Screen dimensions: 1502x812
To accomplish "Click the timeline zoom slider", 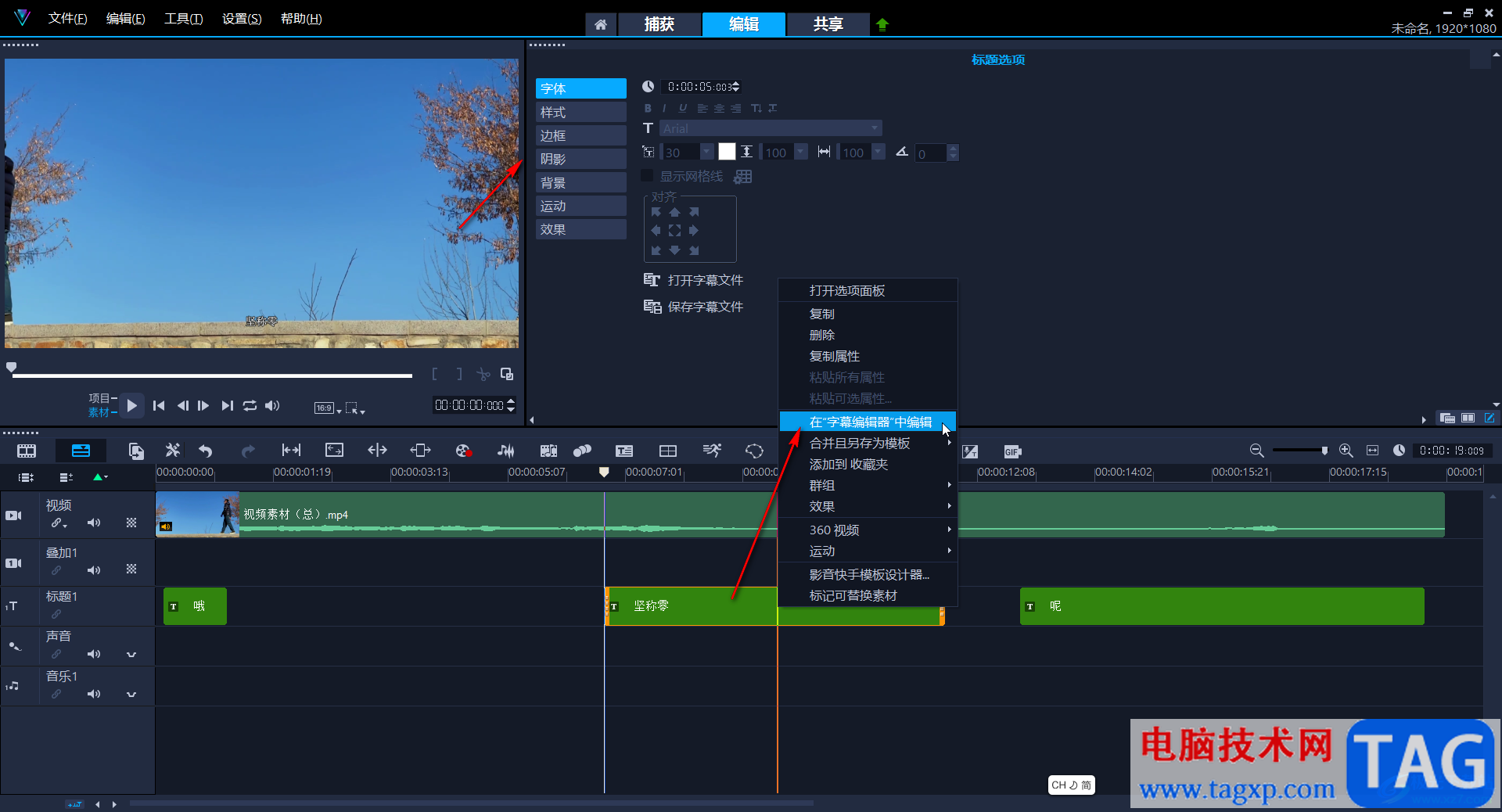I will 1300,451.
